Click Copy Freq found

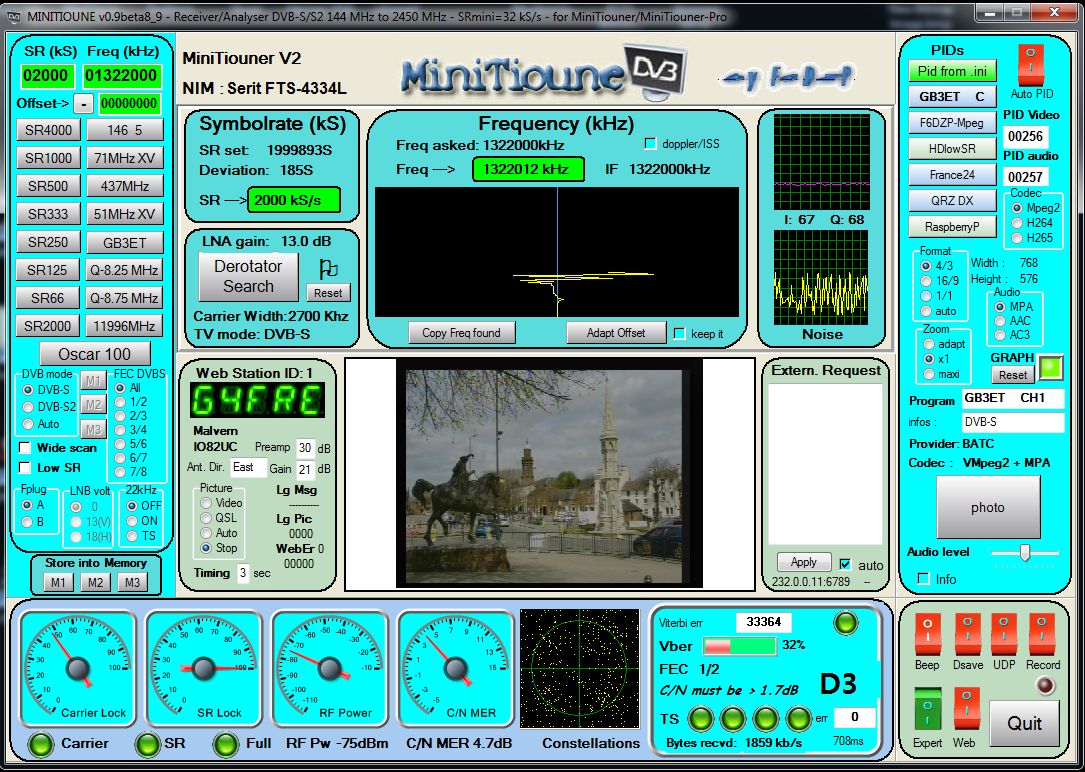click(x=462, y=333)
